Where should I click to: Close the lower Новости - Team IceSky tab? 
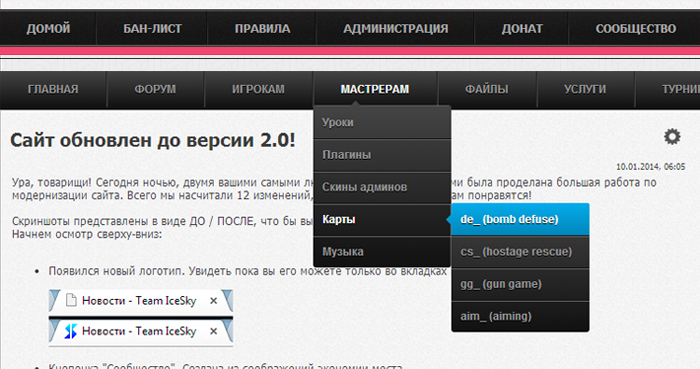213,331
